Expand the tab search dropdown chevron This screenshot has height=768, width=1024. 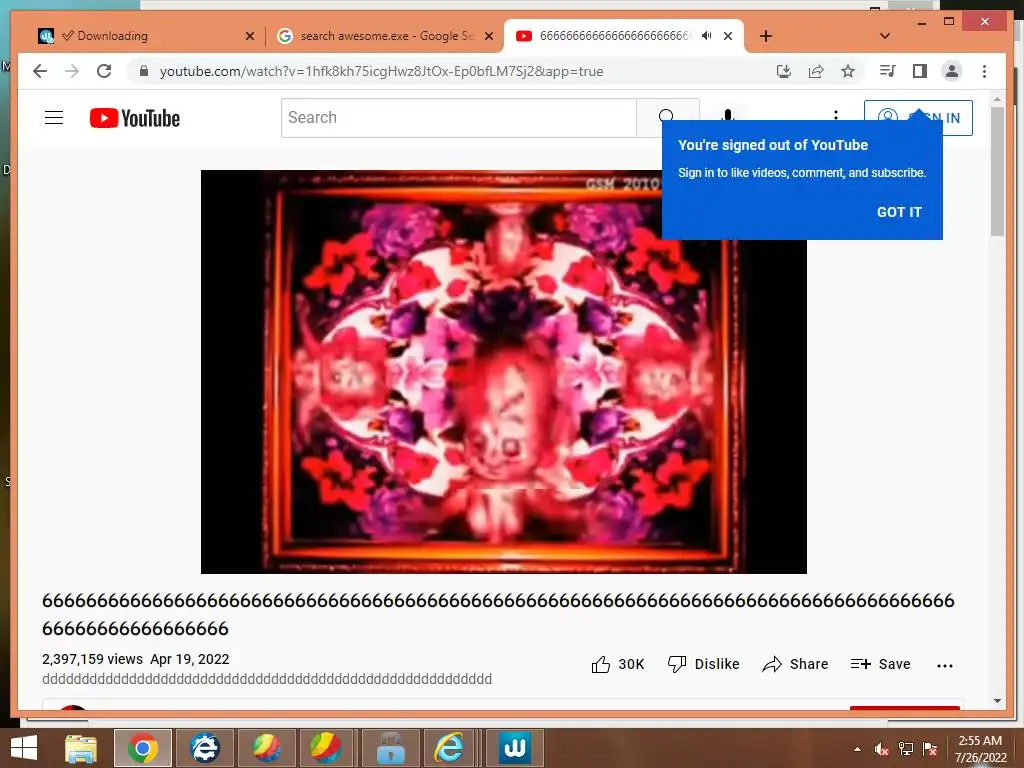[x=885, y=36]
